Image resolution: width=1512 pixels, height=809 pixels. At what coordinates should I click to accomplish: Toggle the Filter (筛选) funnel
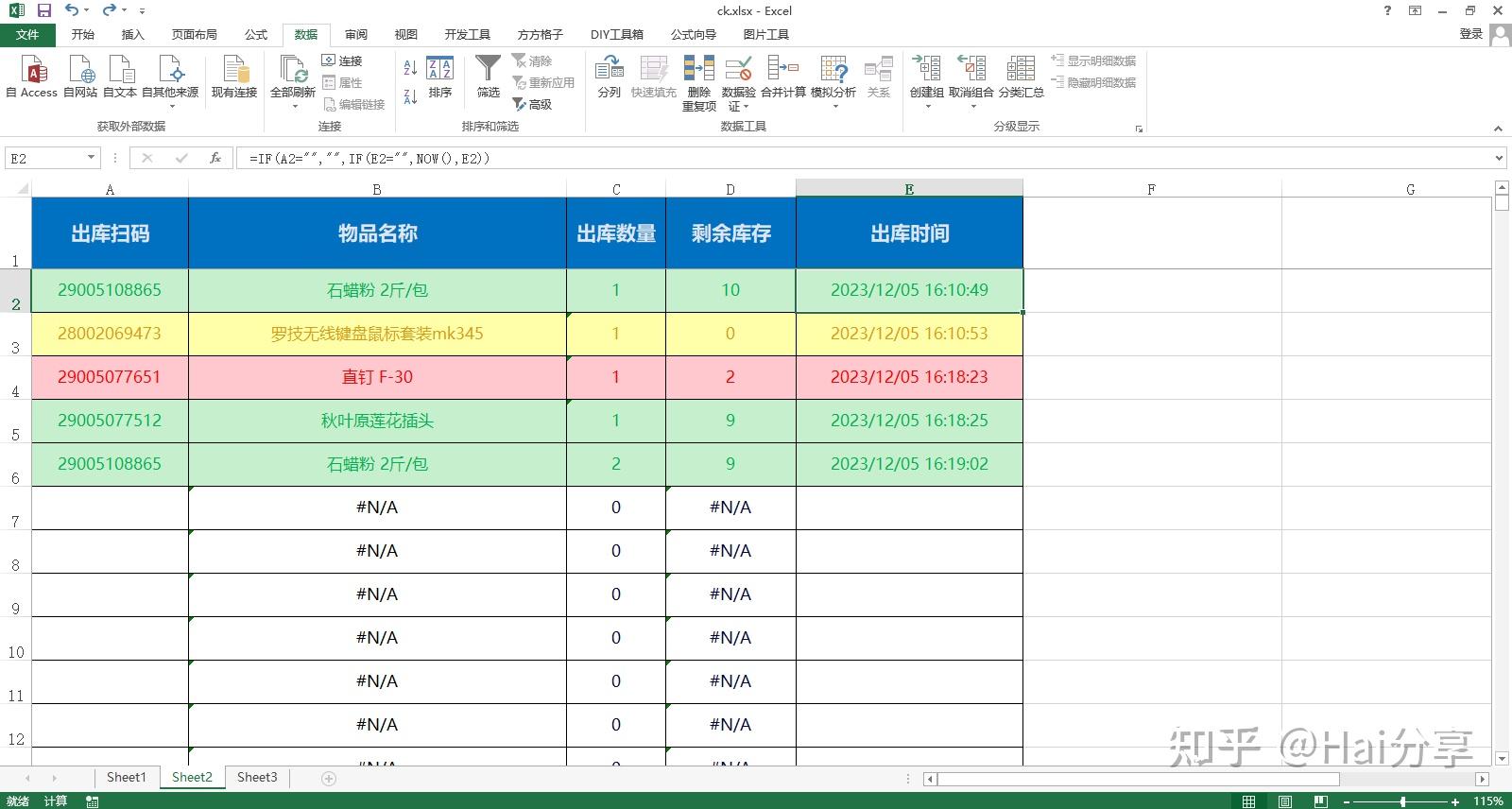click(x=488, y=77)
